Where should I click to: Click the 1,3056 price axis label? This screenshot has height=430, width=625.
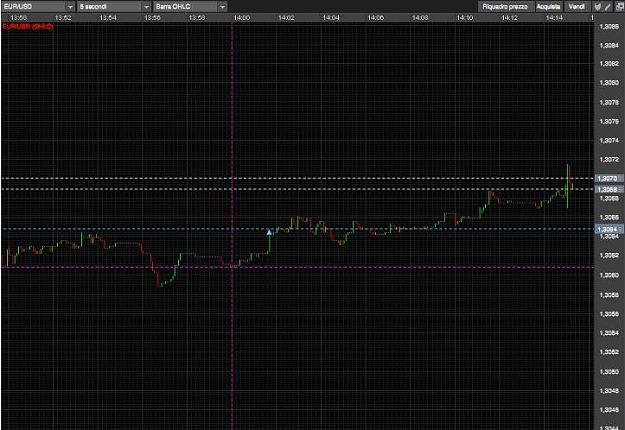[x=609, y=314]
